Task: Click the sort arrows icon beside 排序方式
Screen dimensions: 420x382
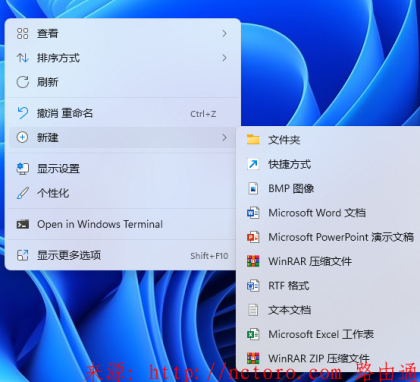Action: point(22,58)
